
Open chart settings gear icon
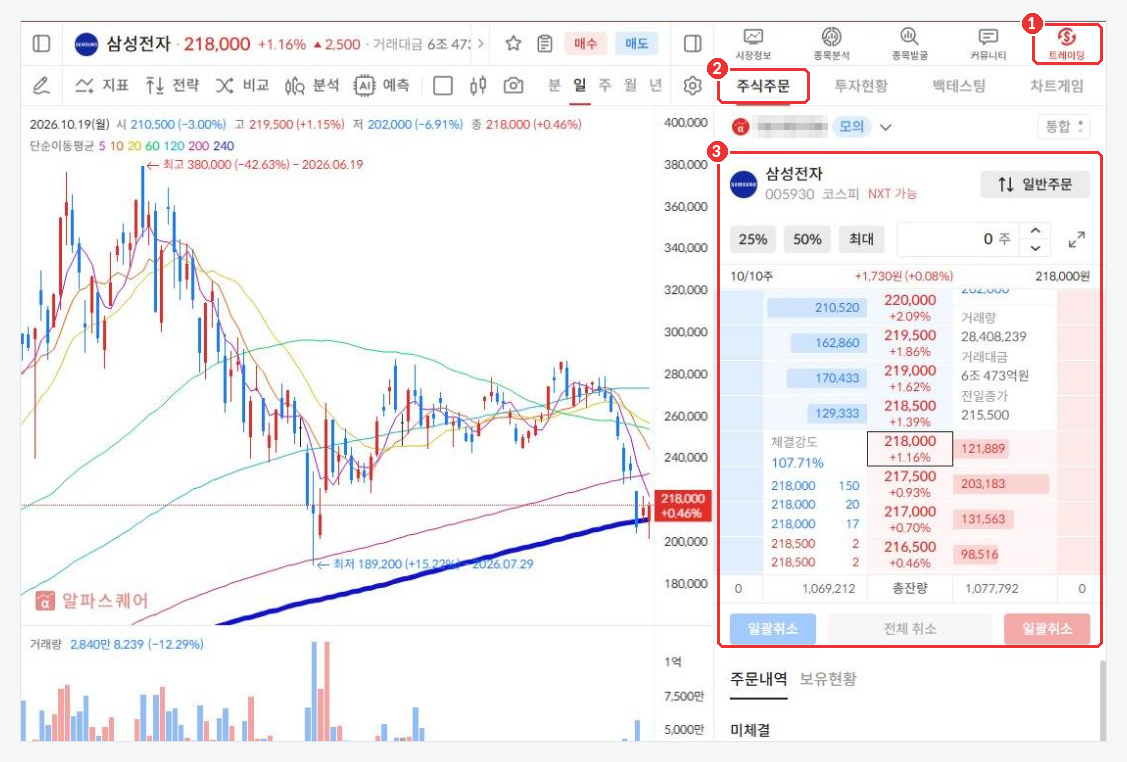692,86
